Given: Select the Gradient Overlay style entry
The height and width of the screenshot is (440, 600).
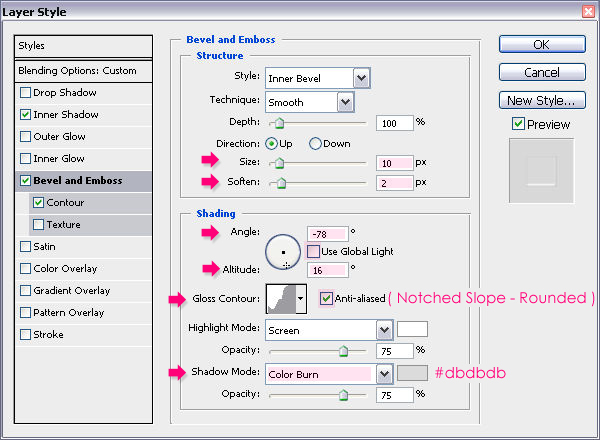Looking at the screenshot, I should click(x=71, y=290).
